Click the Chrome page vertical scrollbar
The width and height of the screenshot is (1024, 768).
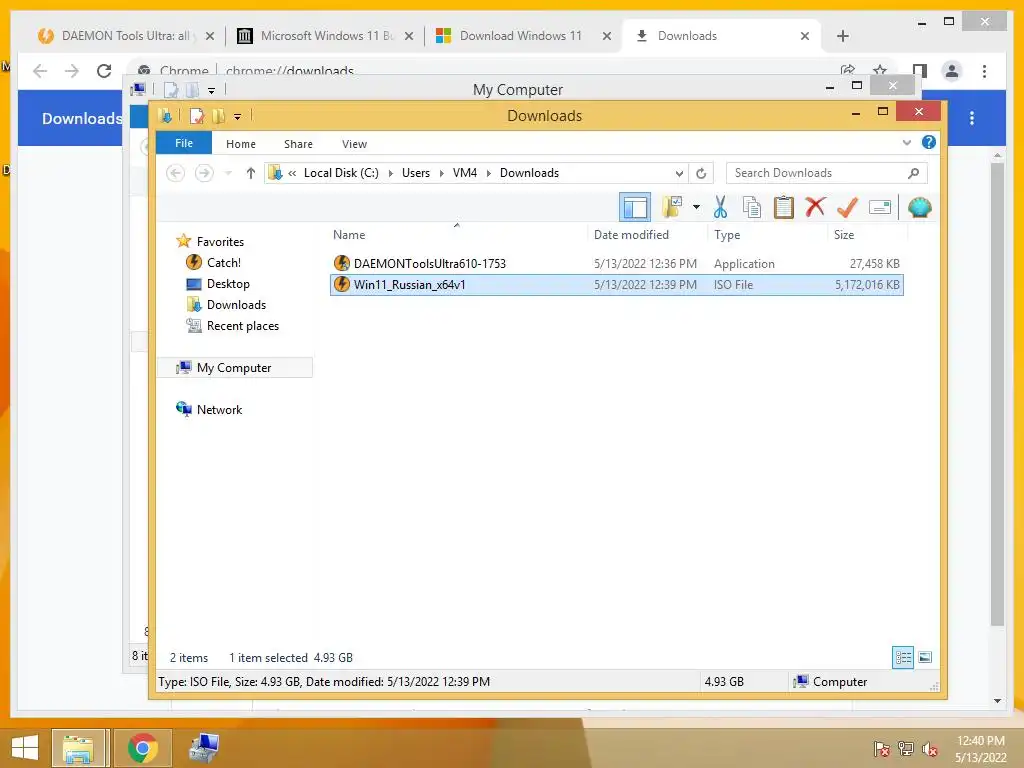pyautogui.click(x=997, y=392)
